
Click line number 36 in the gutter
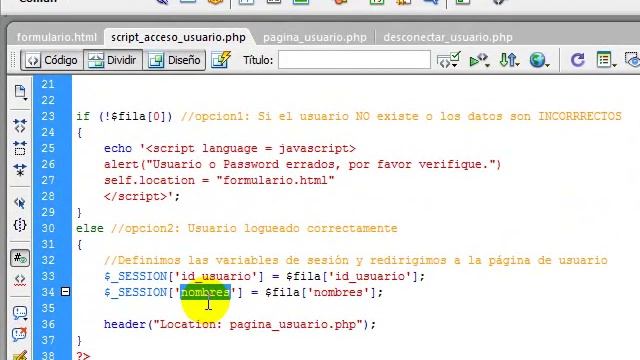pos(48,324)
